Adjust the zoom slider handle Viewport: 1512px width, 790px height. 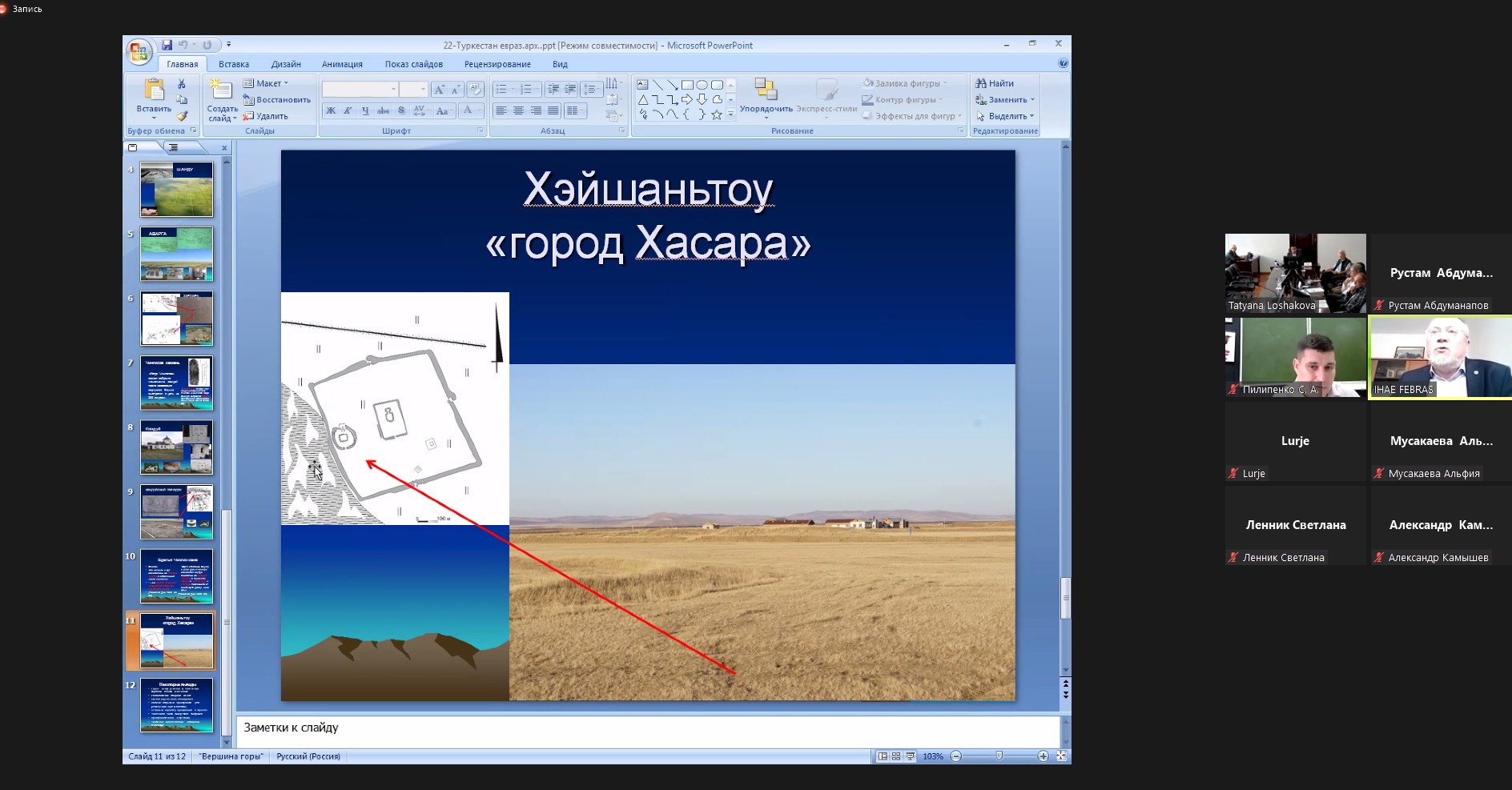point(999,756)
